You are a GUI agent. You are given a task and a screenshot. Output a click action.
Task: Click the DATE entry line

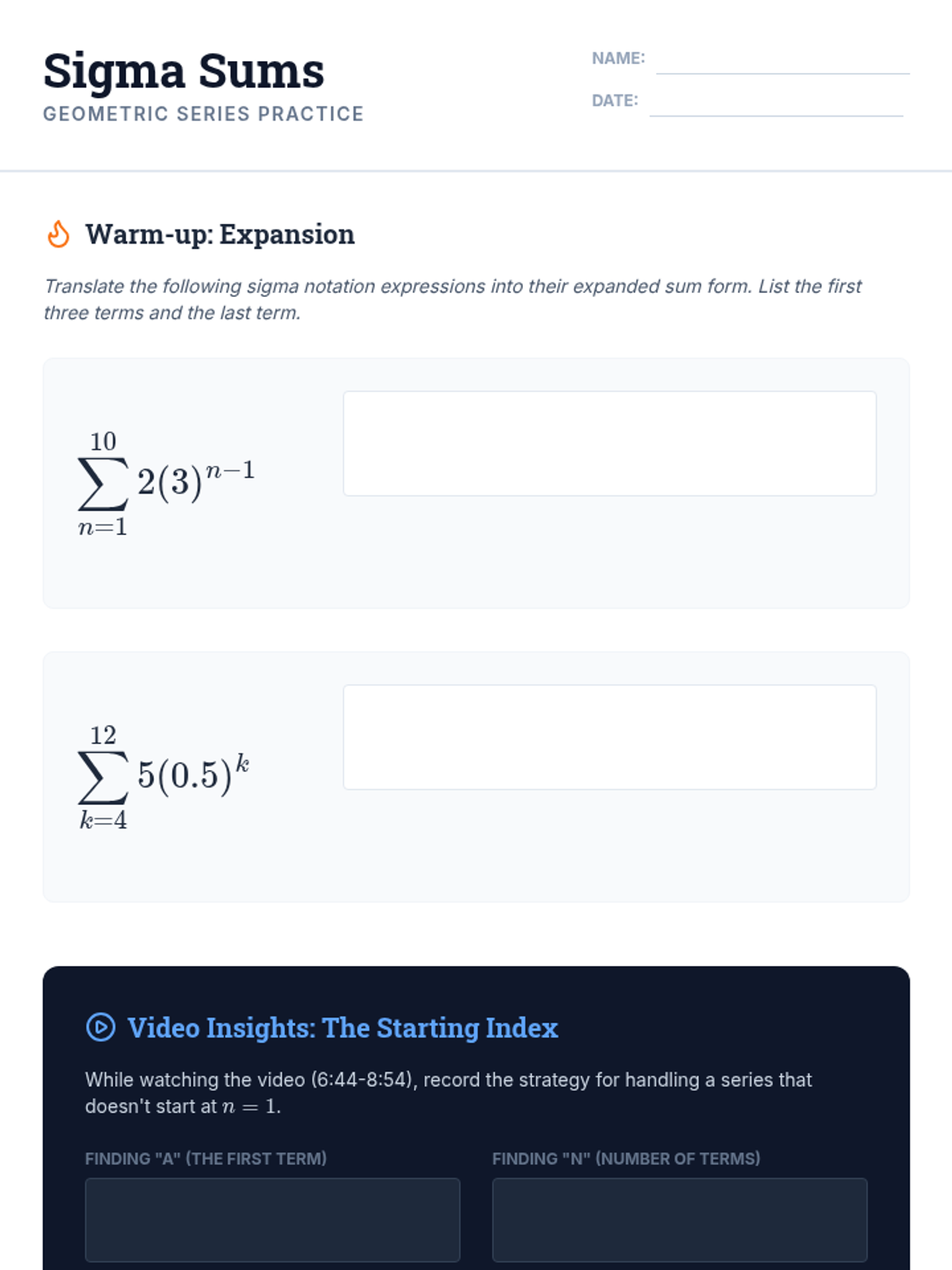pos(776,104)
